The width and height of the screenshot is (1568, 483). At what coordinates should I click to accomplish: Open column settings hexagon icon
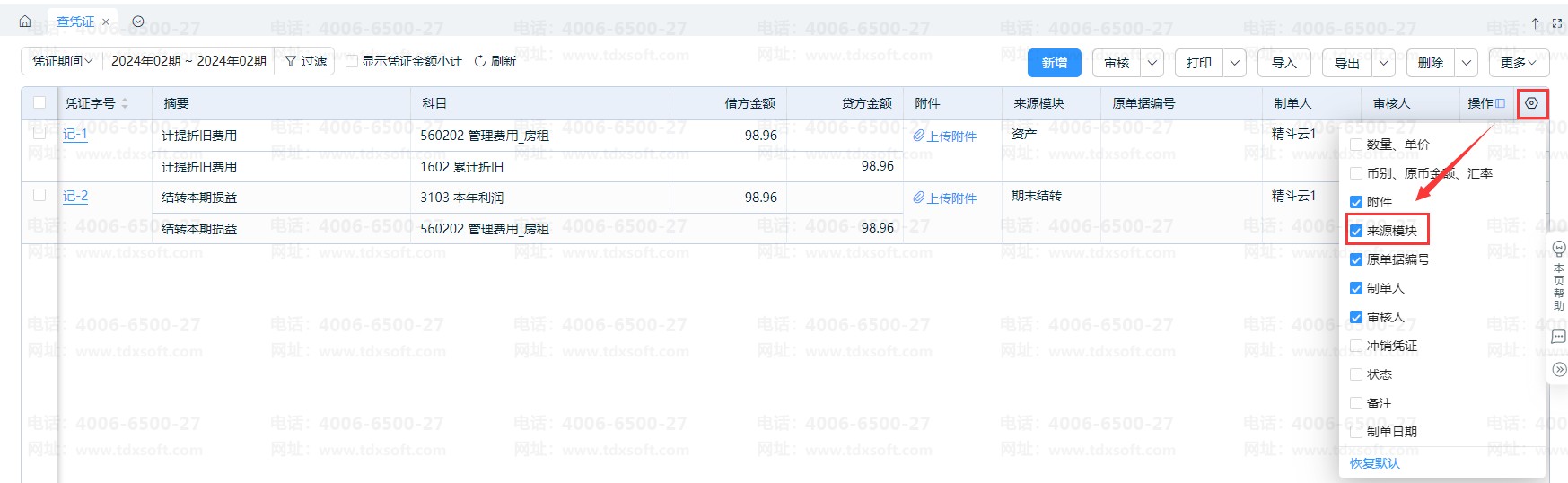[x=1531, y=103]
